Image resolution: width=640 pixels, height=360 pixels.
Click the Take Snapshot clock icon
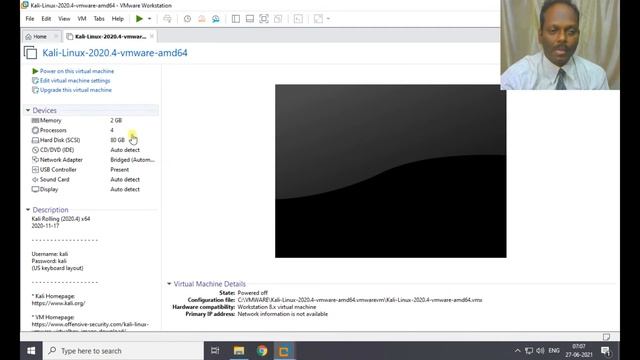click(x=187, y=19)
